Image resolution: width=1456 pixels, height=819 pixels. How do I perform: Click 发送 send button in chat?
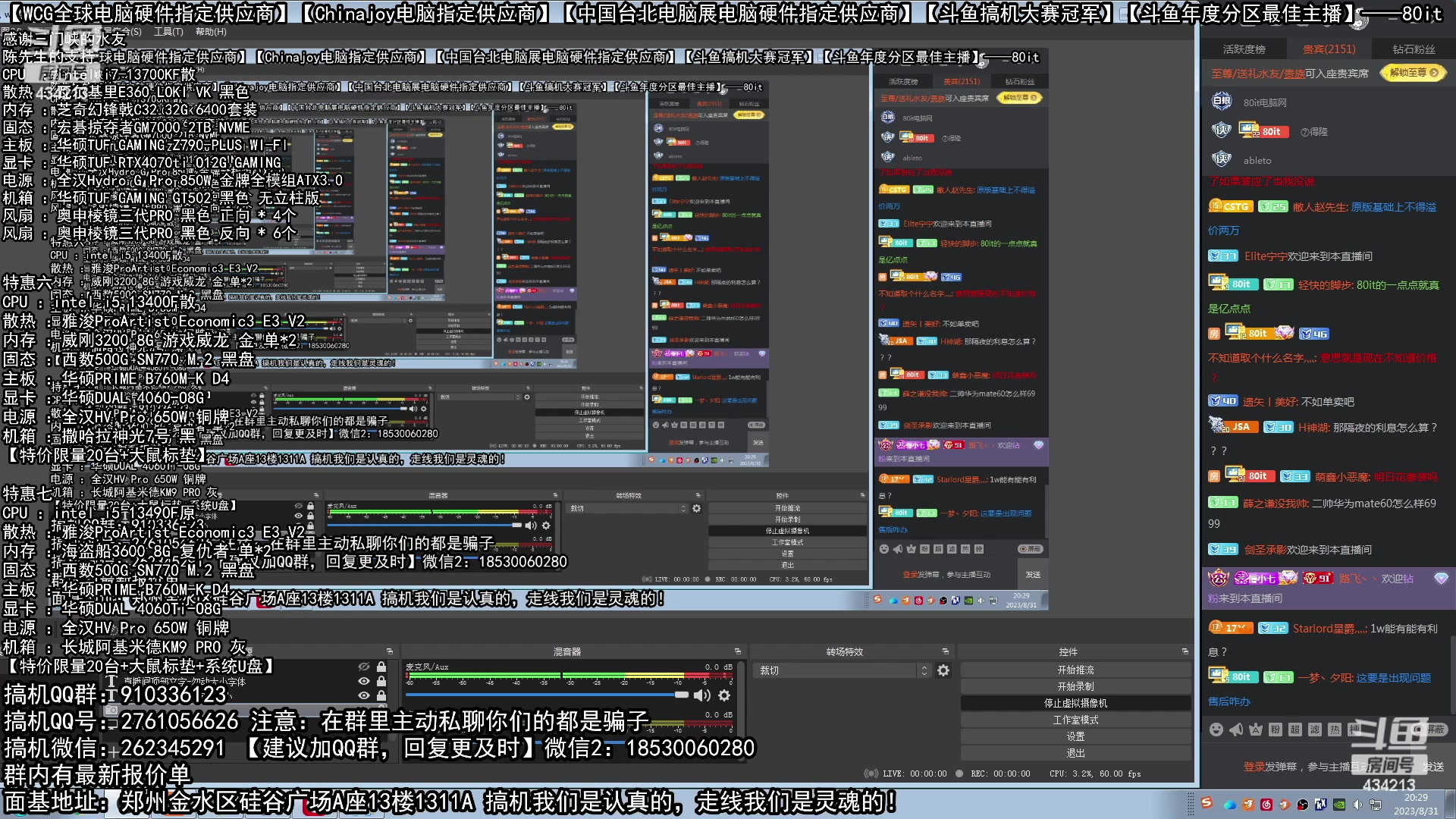pos(1434,767)
